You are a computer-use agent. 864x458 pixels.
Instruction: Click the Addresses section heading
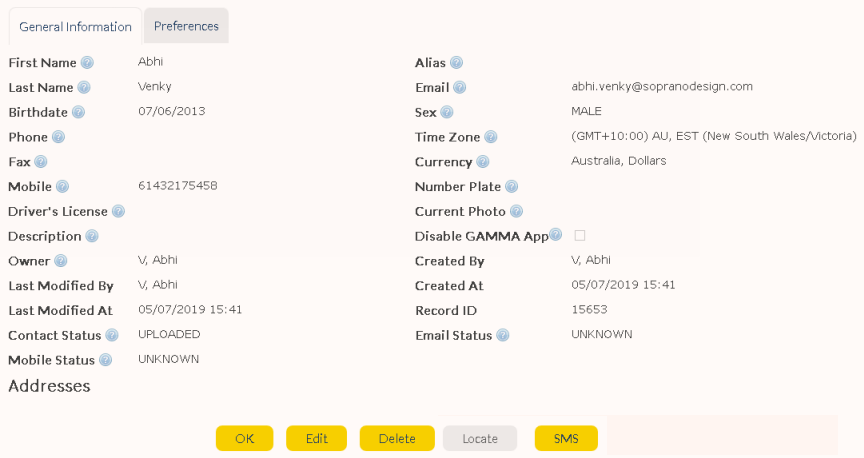(49, 386)
